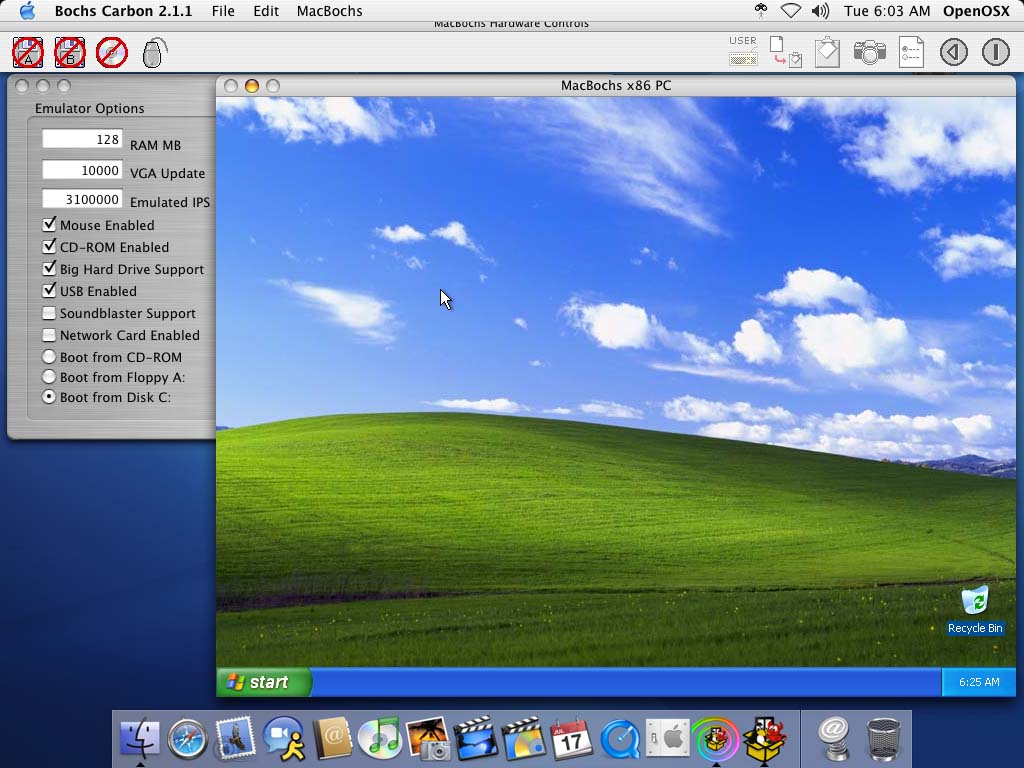Open iPhoto from the Dock
The width and height of the screenshot is (1024, 768).
[428, 739]
